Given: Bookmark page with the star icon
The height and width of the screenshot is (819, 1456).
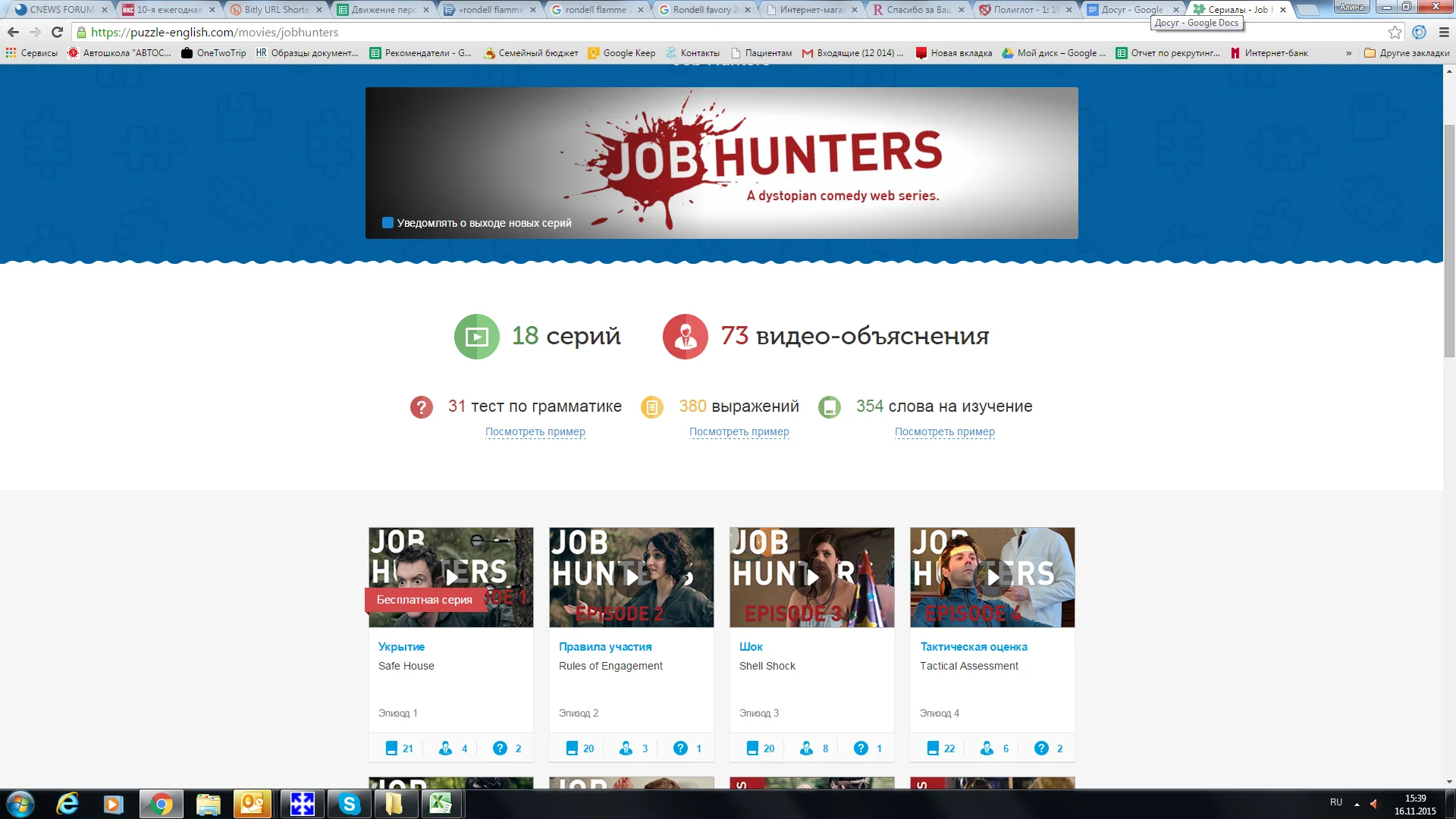Looking at the screenshot, I should tap(1395, 33).
